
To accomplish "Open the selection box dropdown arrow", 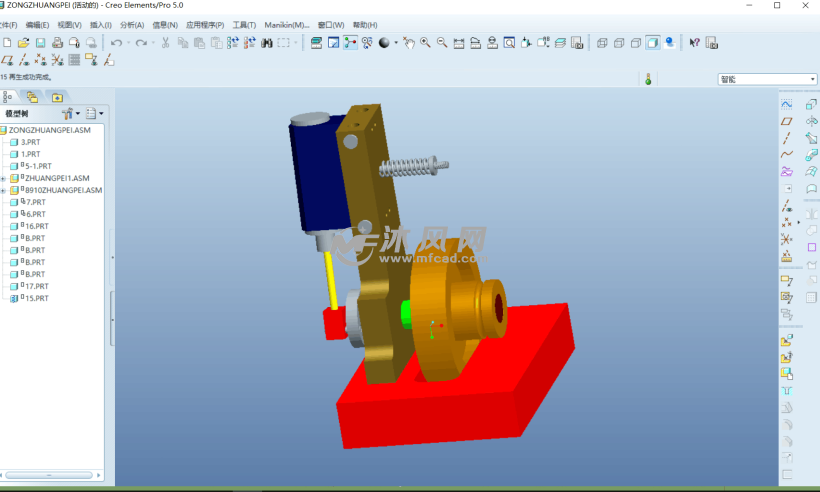I will (x=295, y=43).
